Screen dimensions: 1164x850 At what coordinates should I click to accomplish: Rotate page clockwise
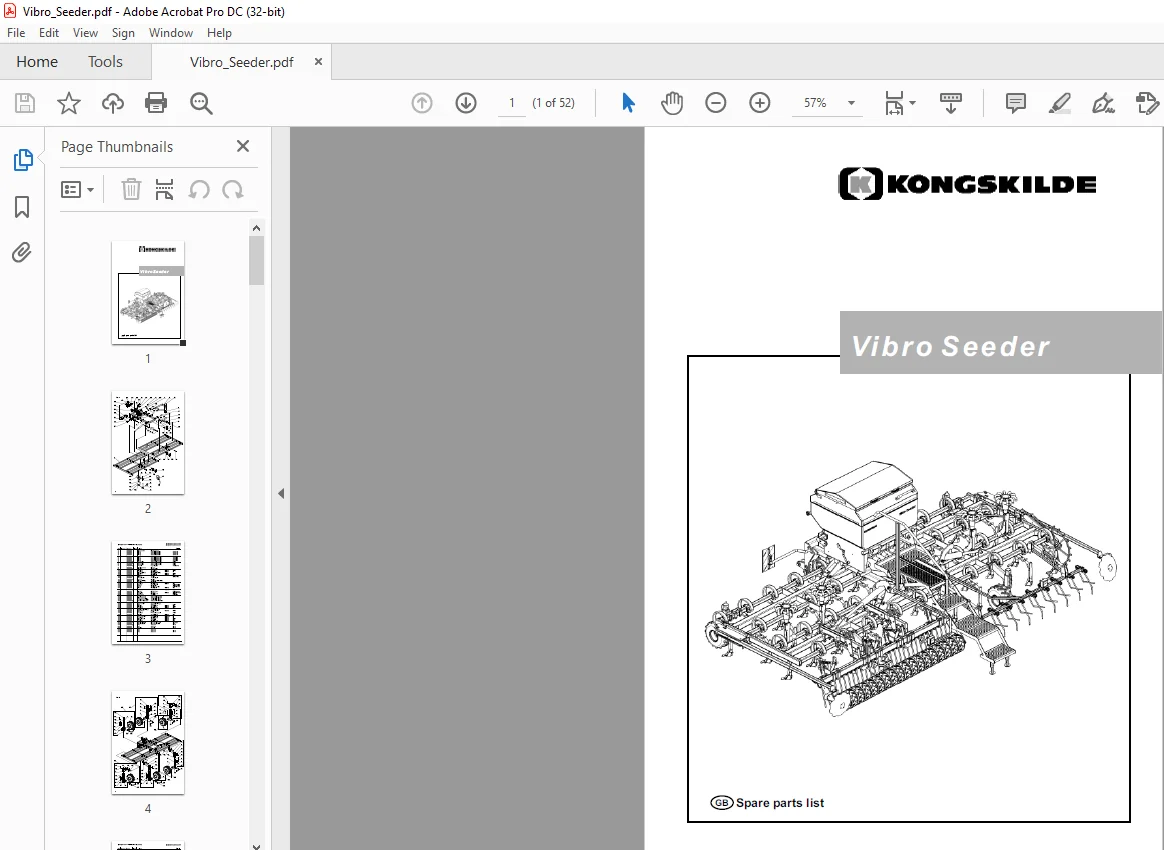[233, 189]
